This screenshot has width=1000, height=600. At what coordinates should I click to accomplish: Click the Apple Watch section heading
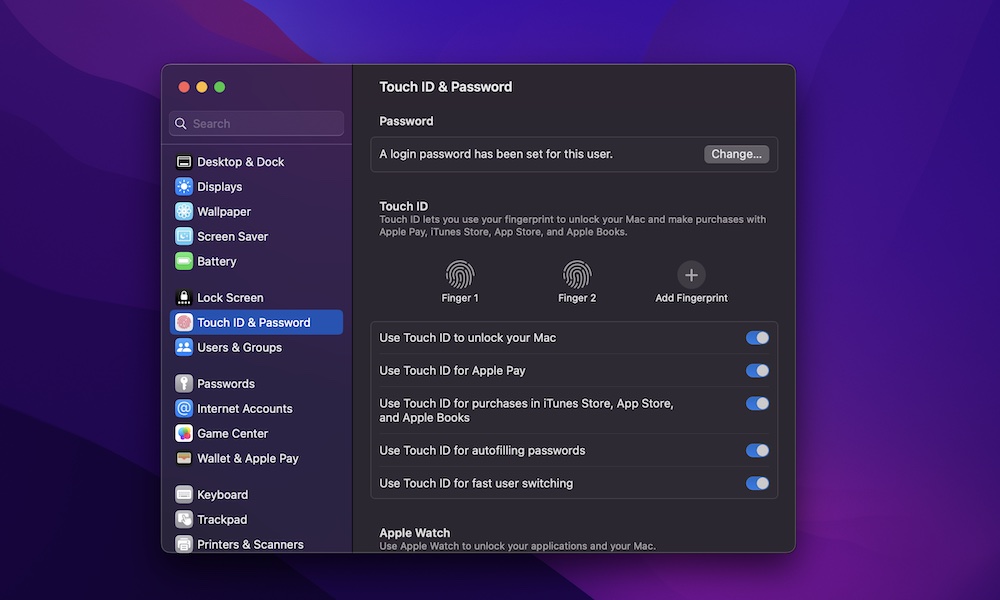(x=415, y=533)
